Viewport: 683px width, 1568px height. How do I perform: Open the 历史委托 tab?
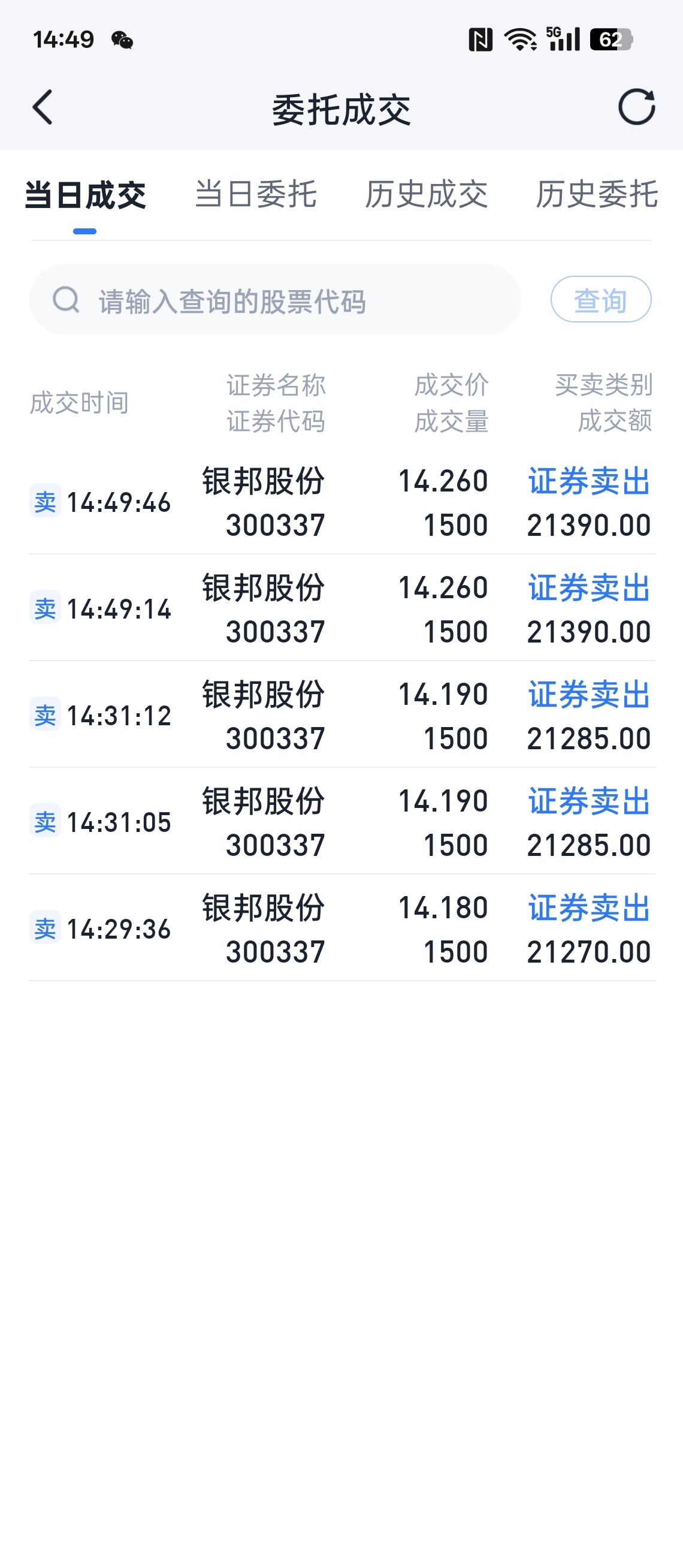click(596, 195)
